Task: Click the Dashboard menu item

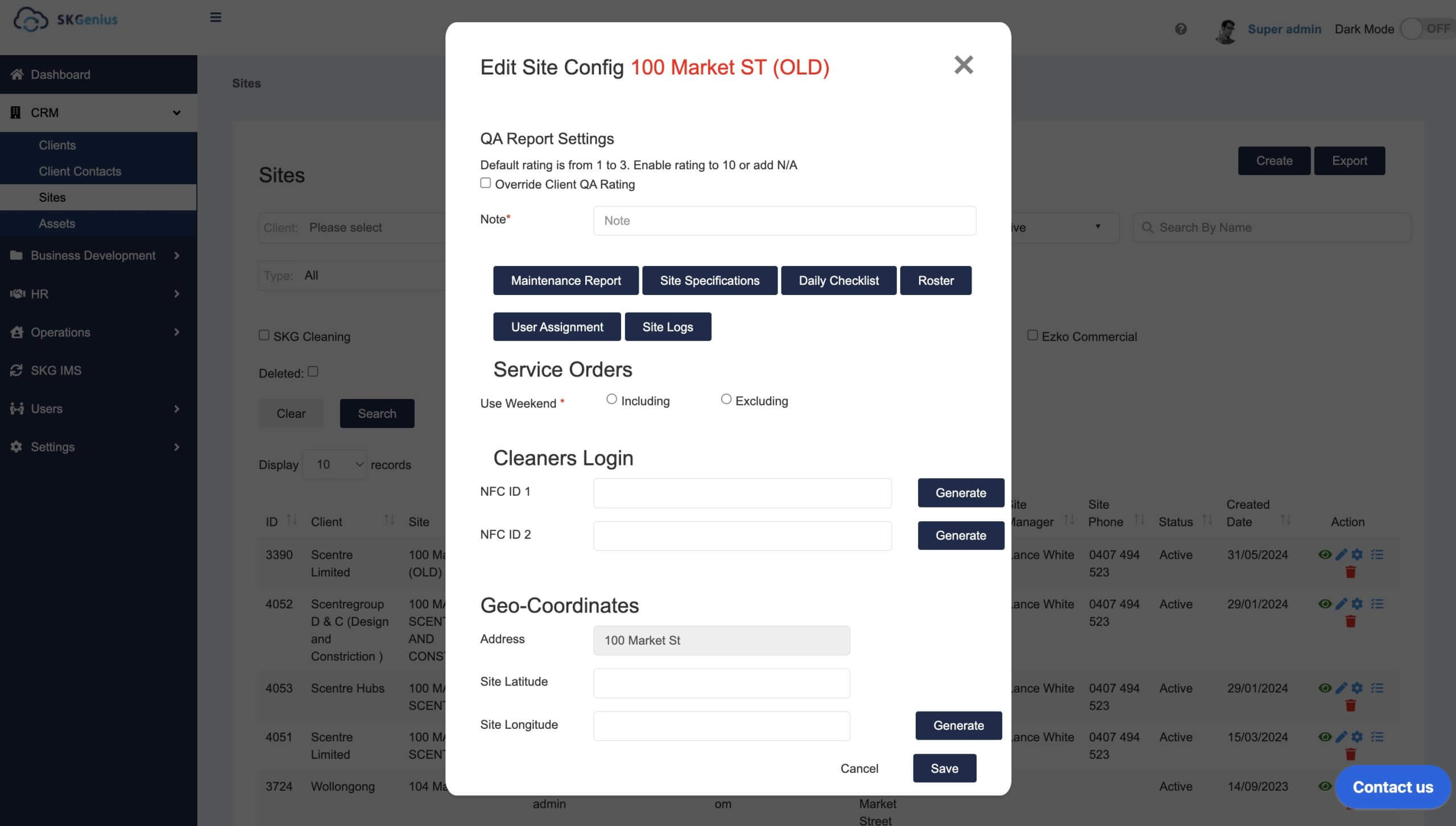Action: 60,74
